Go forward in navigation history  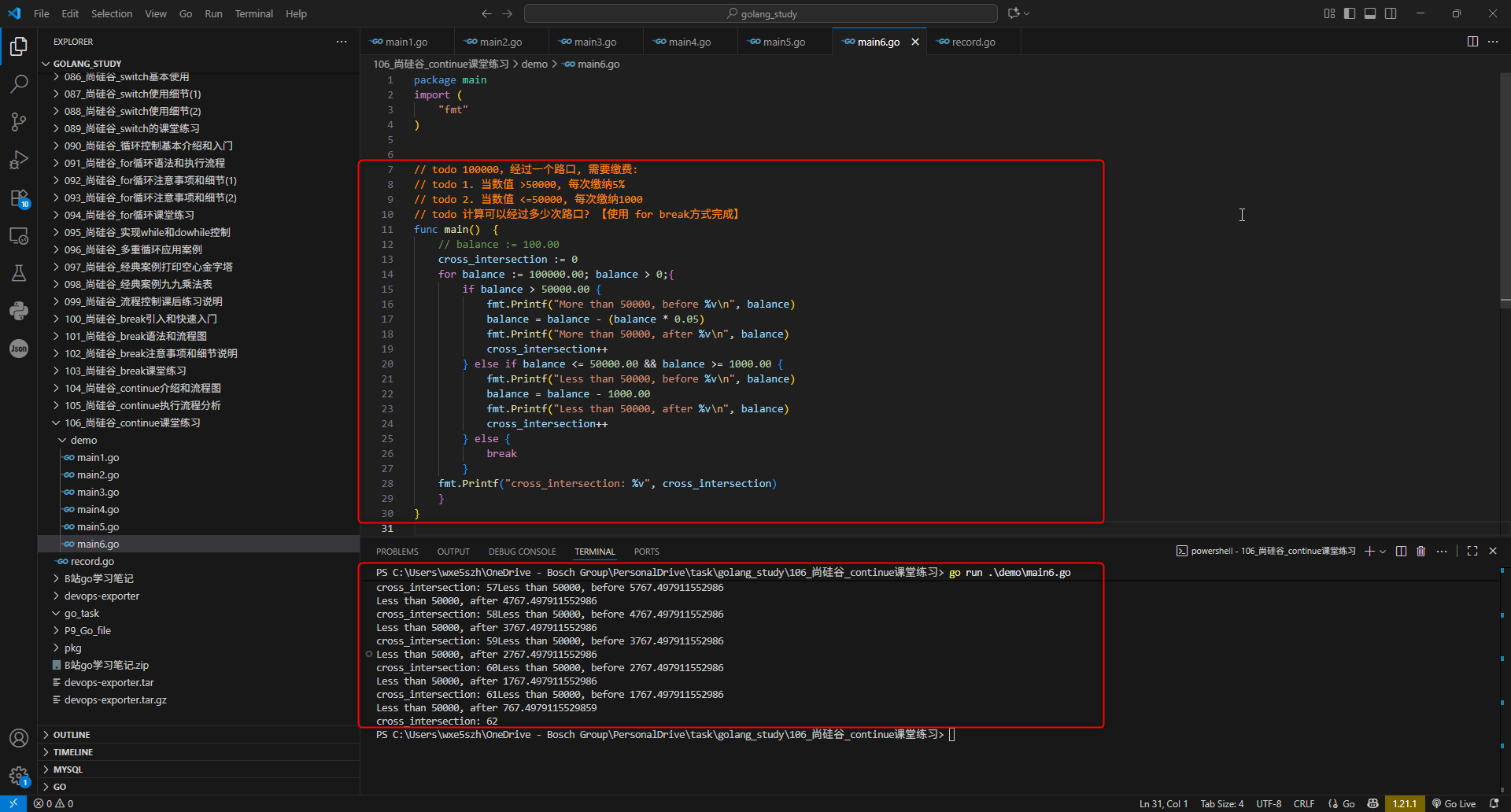508,13
